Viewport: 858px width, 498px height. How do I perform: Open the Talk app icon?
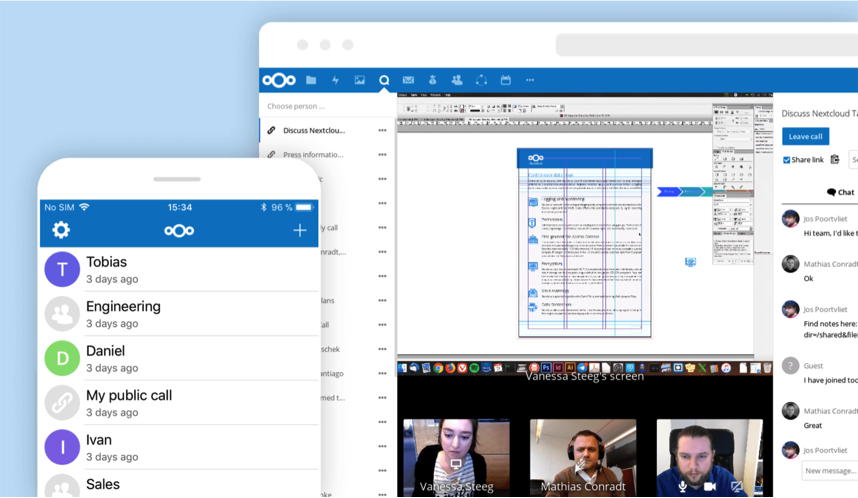(384, 80)
